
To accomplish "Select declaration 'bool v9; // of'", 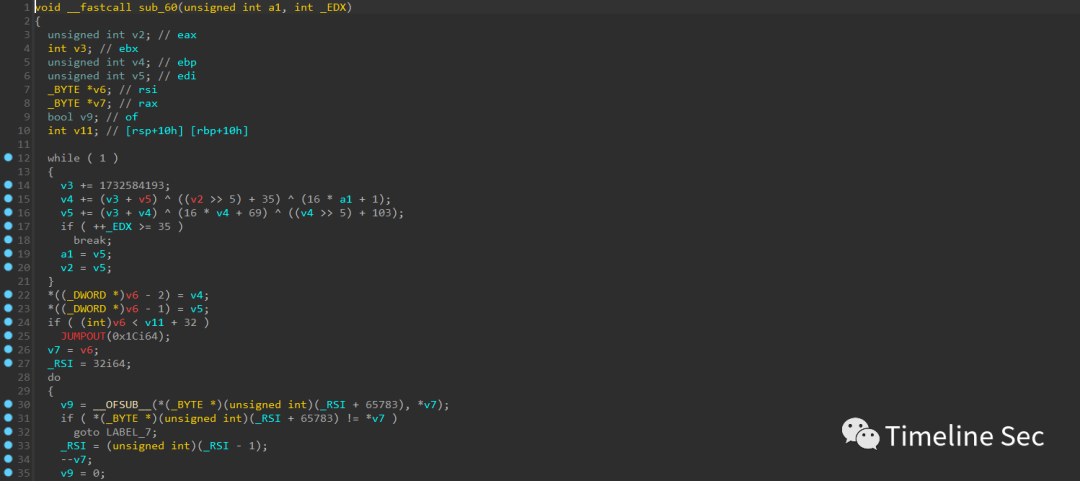I will [x=93, y=117].
